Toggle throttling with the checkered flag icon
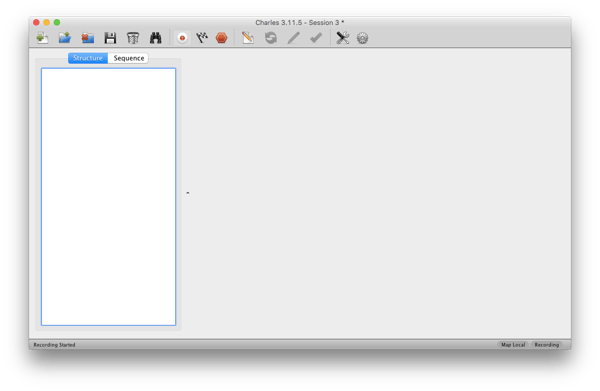600x391 pixels. (x=202, y=38)
